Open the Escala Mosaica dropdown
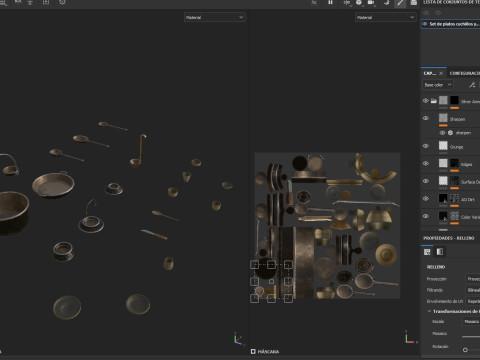The width and height of the screenshot is (480, 360). coord(471,322)
